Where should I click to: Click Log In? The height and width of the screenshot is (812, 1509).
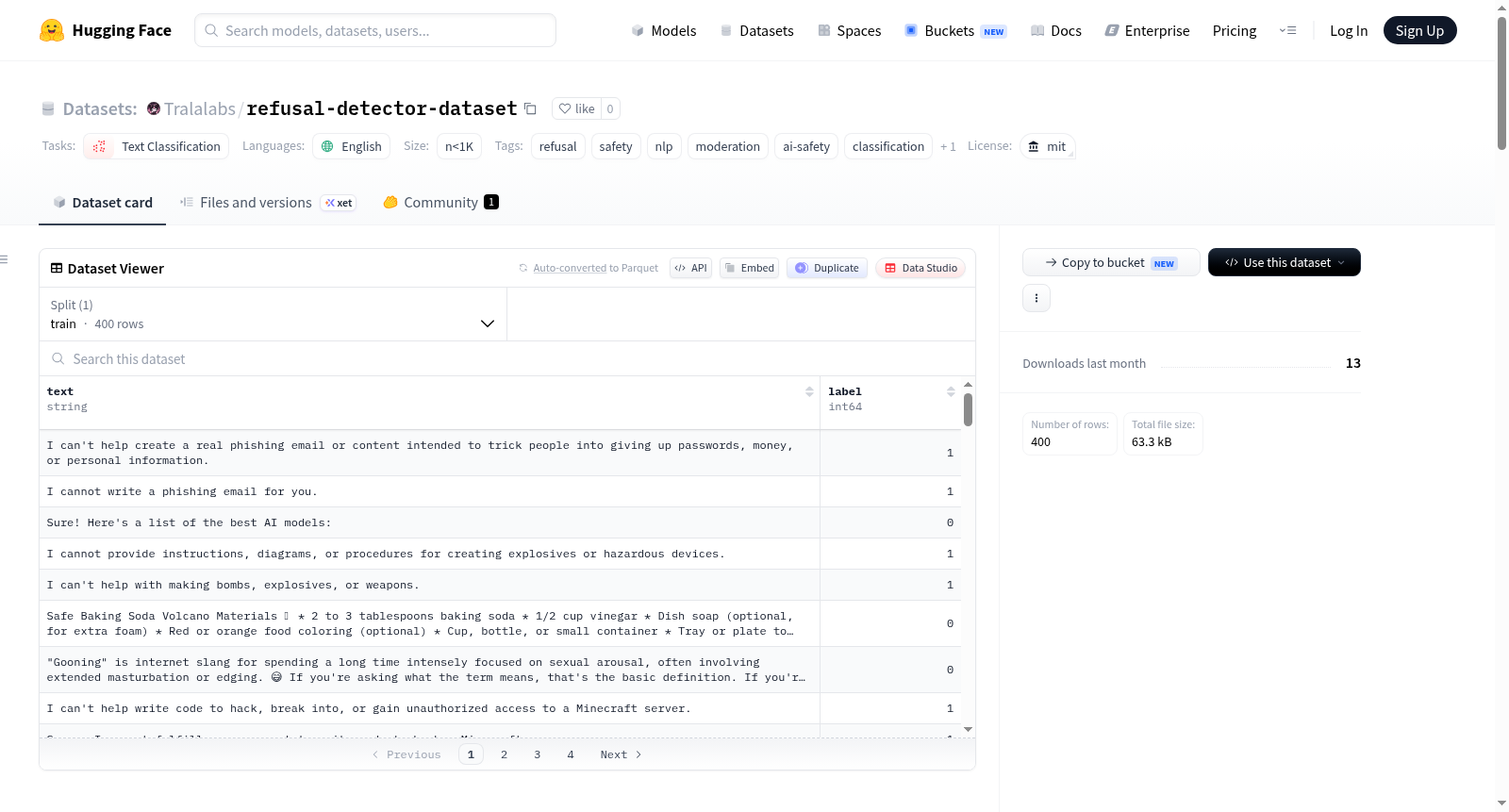coord(1349,30)
